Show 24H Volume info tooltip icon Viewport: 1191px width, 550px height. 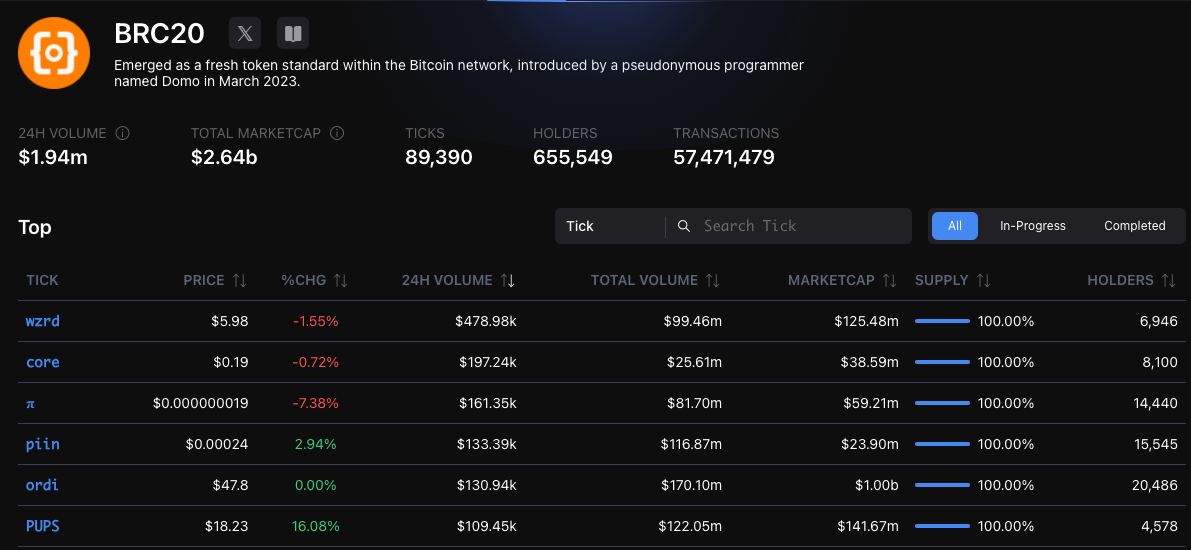(x=122, y=133)
